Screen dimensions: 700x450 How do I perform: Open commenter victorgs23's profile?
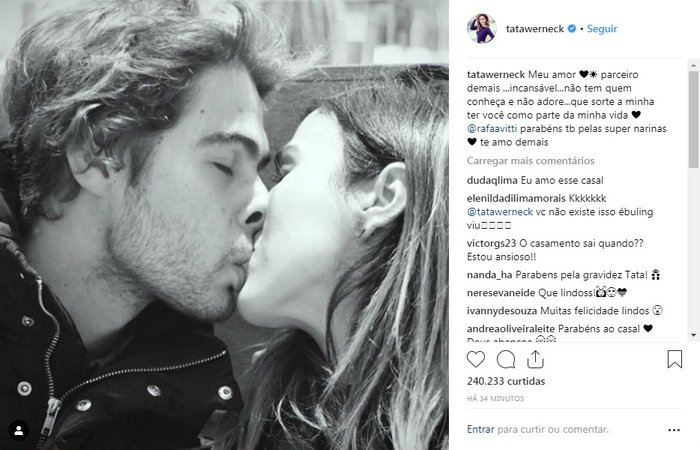492,243
